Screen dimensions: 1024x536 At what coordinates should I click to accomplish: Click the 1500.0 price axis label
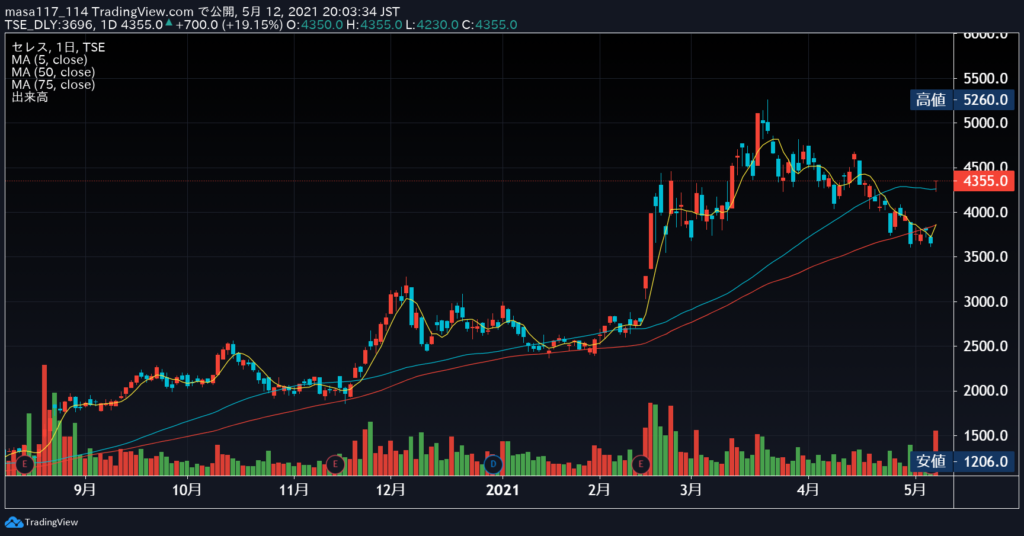tap(985, 435)
